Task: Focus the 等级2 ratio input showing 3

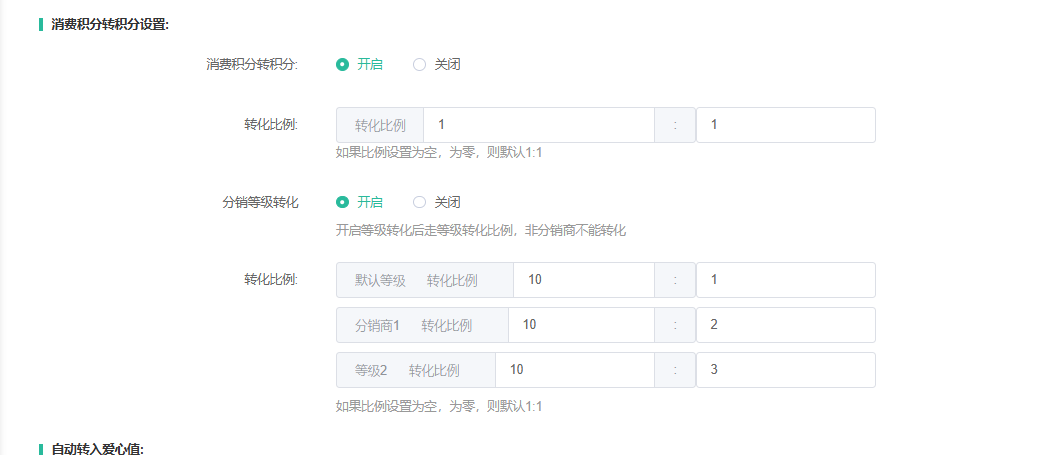Action: 785,370
